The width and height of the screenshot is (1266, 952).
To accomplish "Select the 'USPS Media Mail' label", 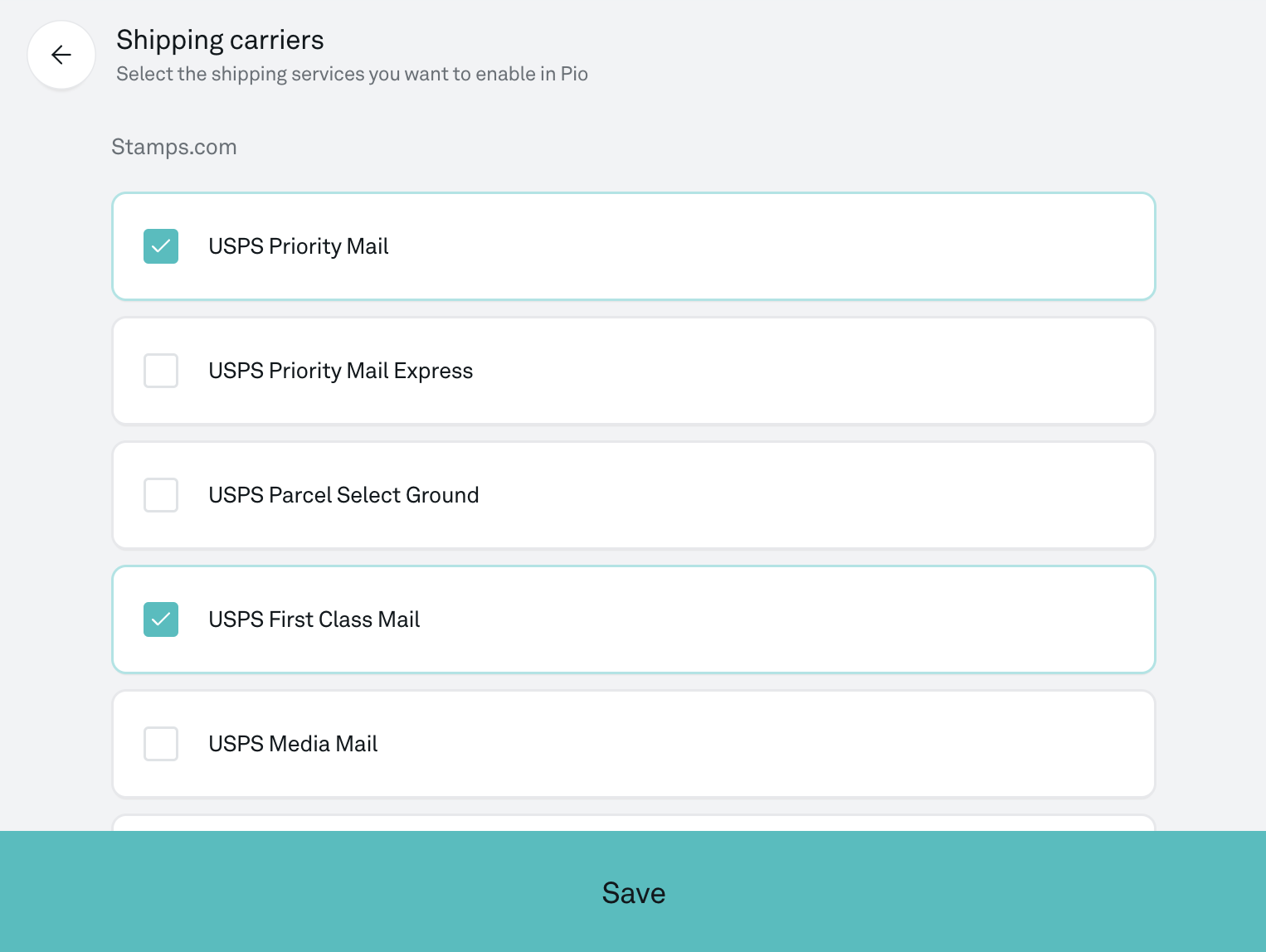I will (294, 744).
